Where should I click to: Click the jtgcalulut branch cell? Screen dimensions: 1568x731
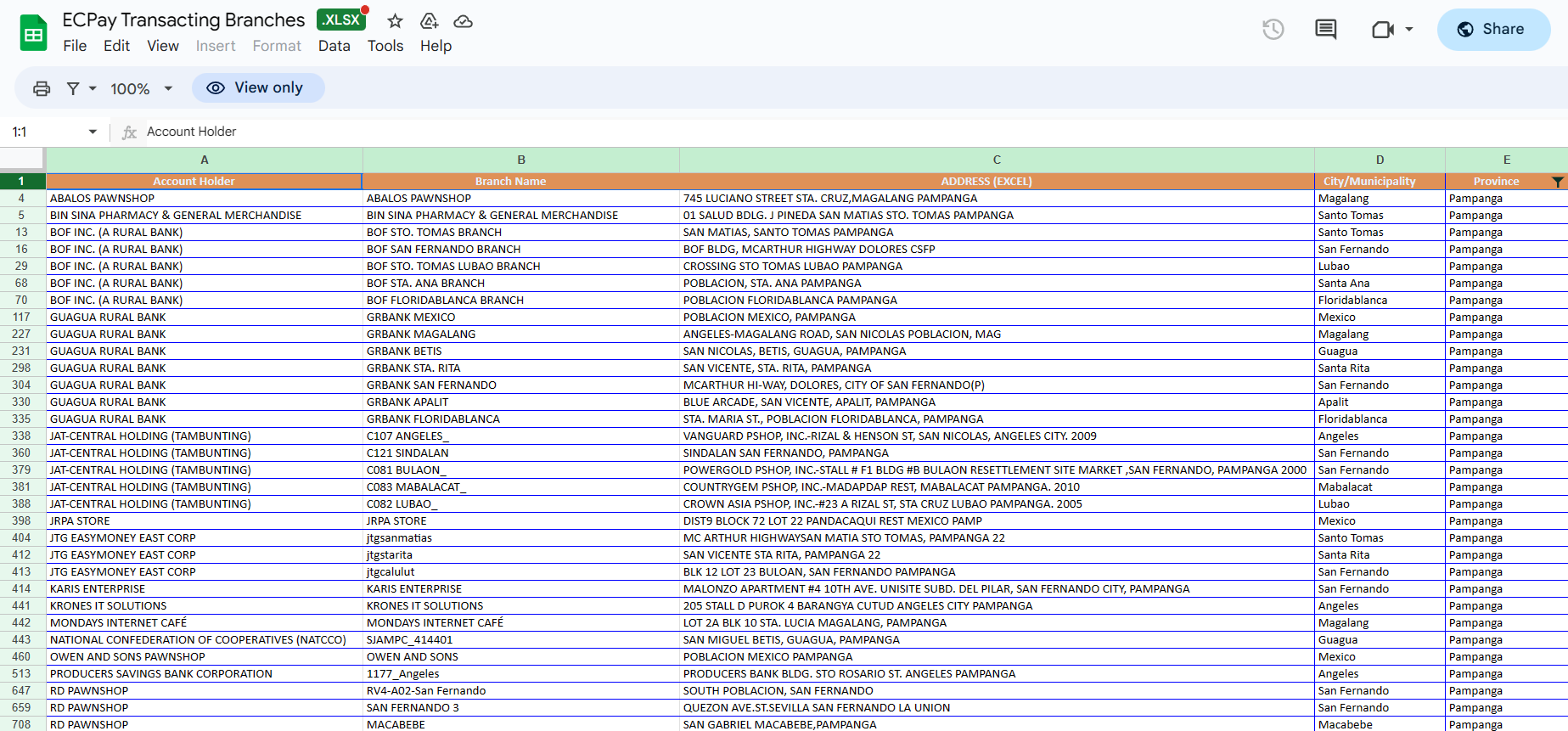[x=521, y=572]
